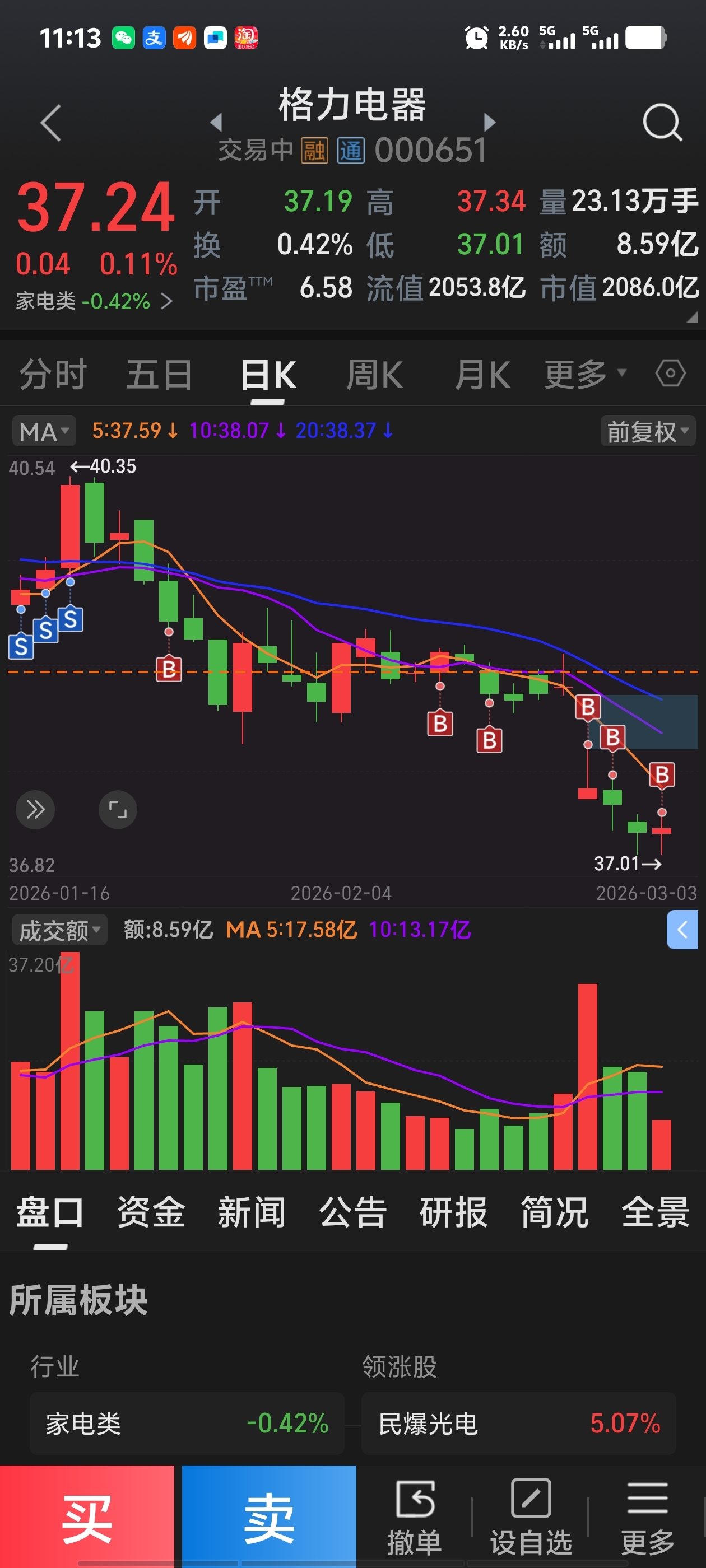Go to next stock right triangle

point(490,122)
